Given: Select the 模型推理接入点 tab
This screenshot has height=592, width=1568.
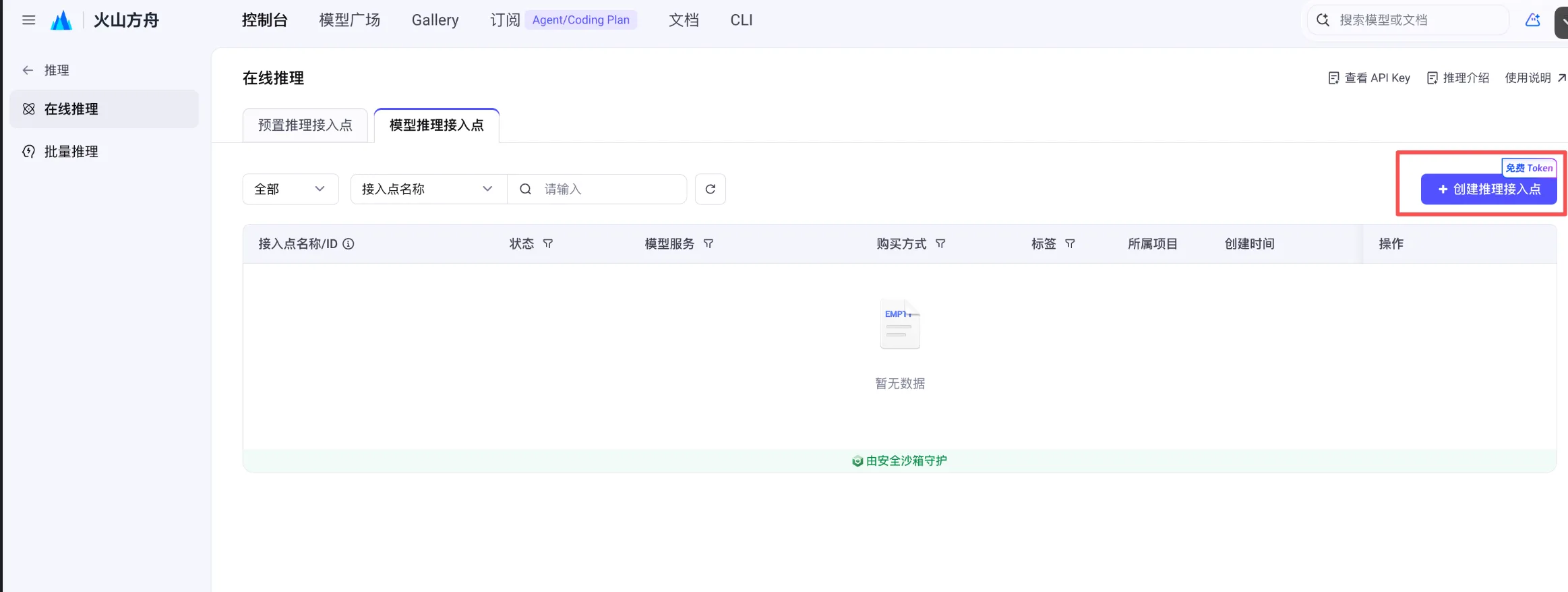Looking at the screenshot, I should (437, 125).
